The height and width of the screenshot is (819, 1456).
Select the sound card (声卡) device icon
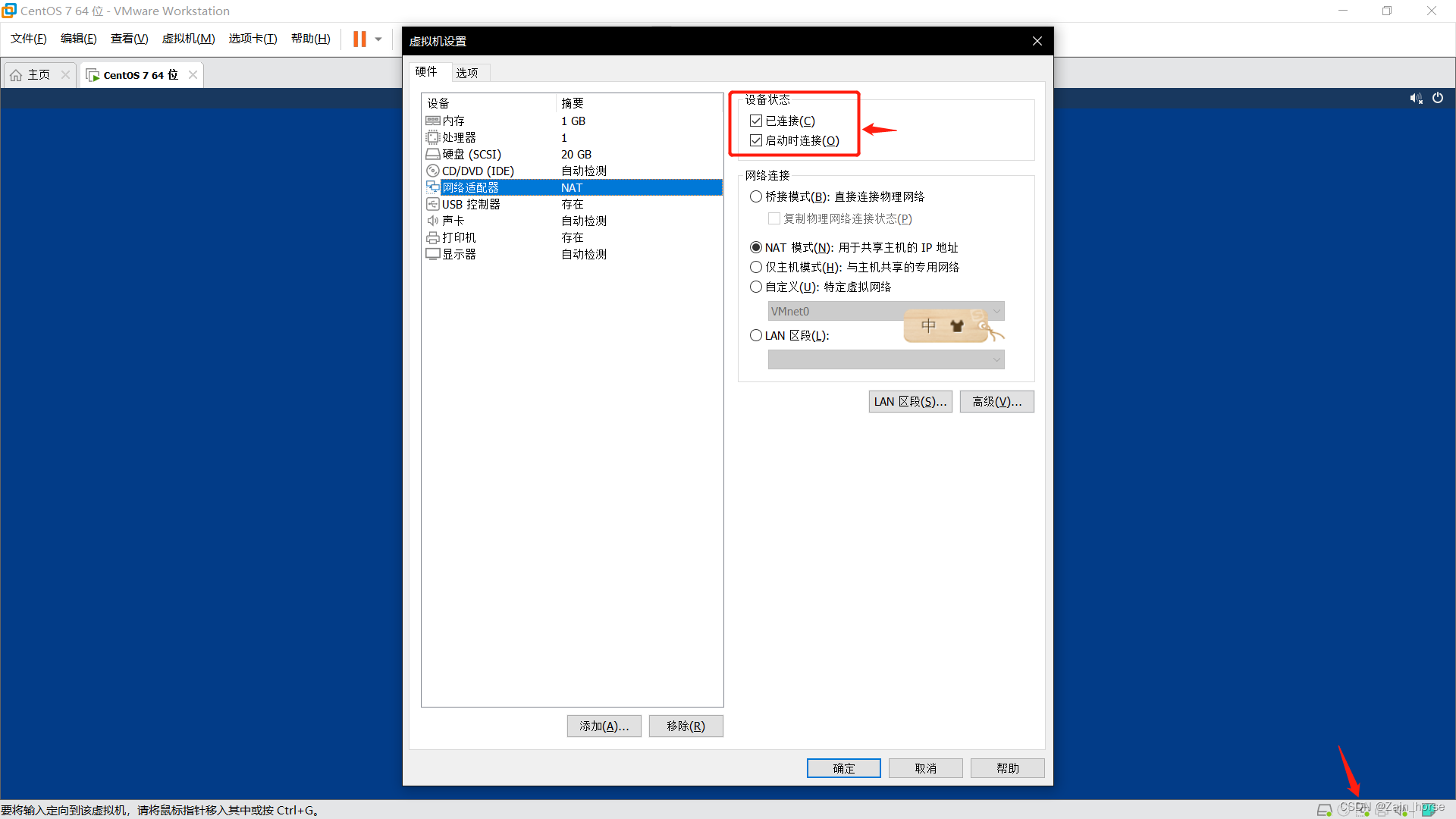pyautogui.click(x=433, y=221)
